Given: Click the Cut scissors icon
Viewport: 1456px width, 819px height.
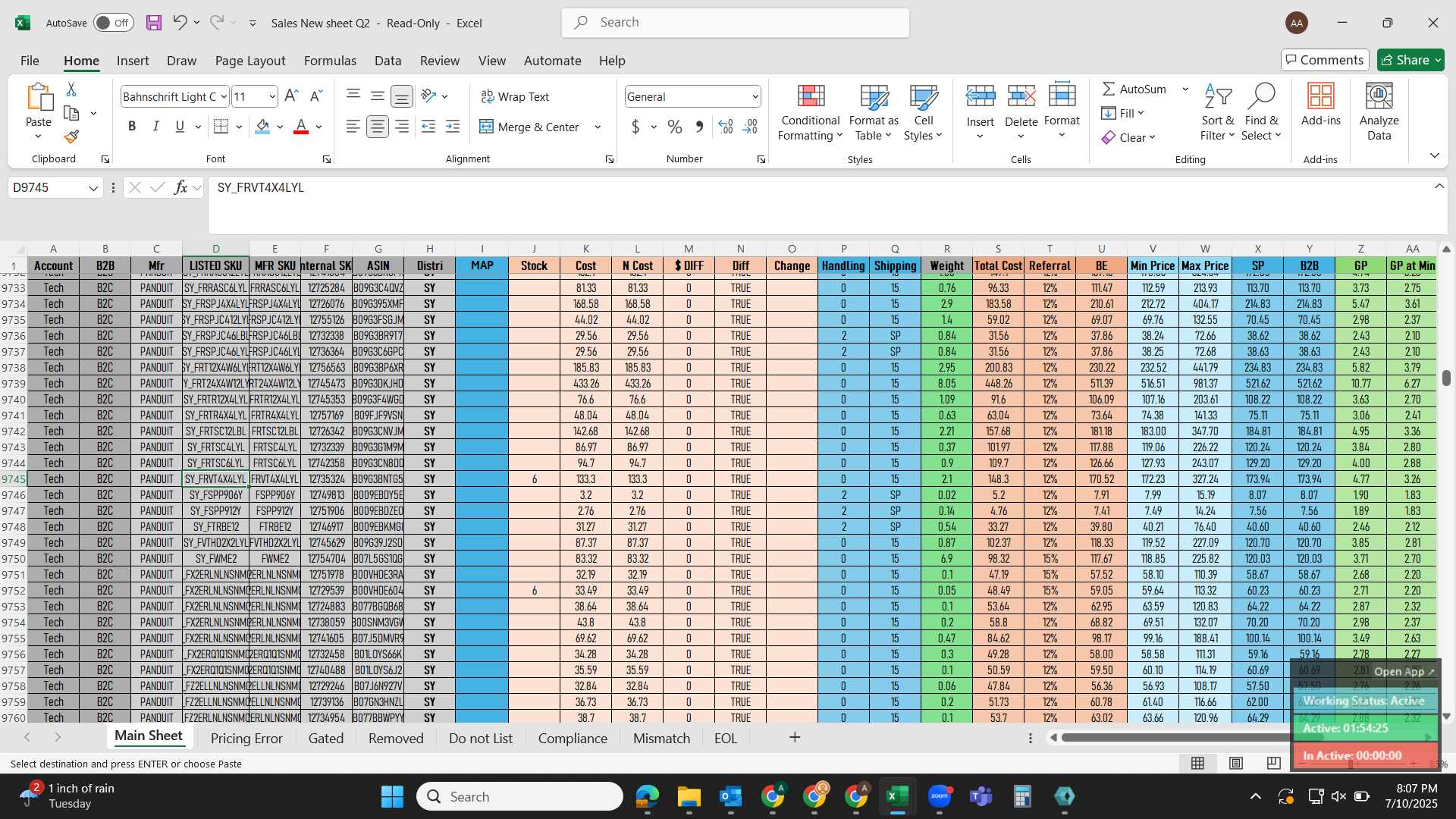Looking at the screenshot, I should click(x=71, y=89).
